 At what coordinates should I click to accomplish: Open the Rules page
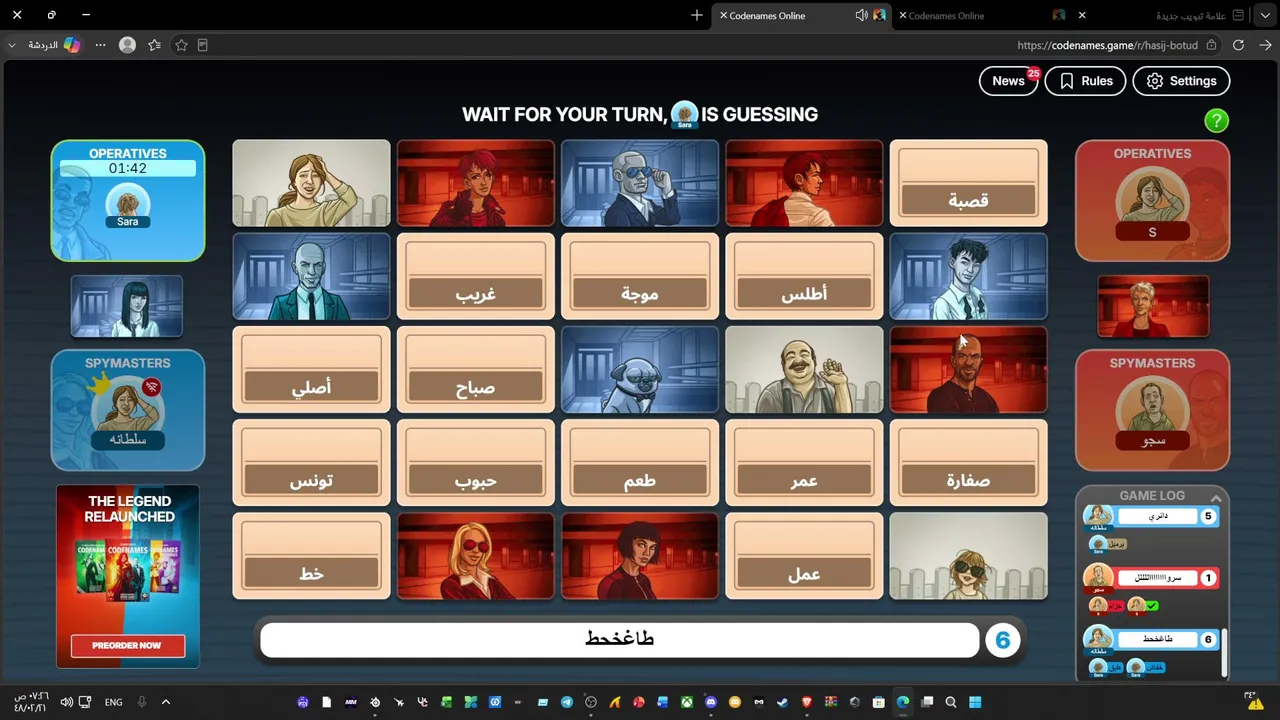(1085, 81)
